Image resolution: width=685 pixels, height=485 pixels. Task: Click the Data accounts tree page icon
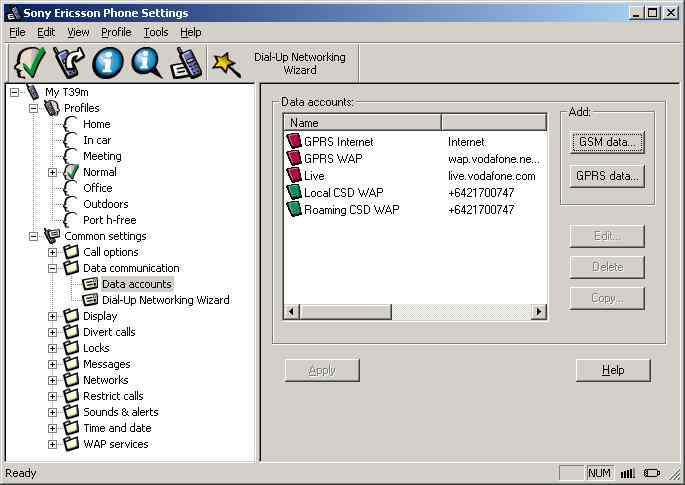tap(90, 284)
